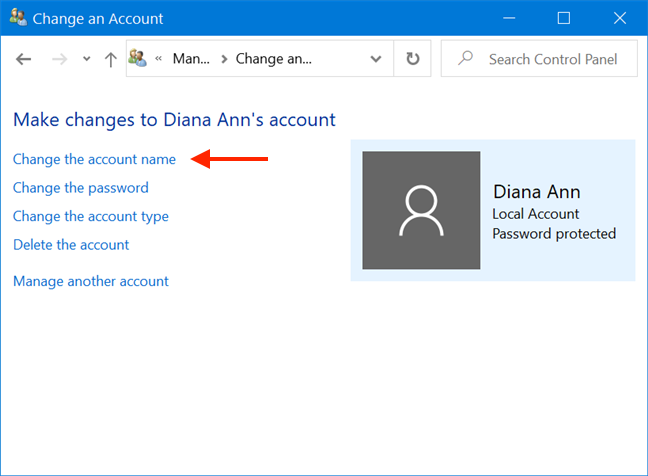Minimize the Change an Account window

click(509, 18)
